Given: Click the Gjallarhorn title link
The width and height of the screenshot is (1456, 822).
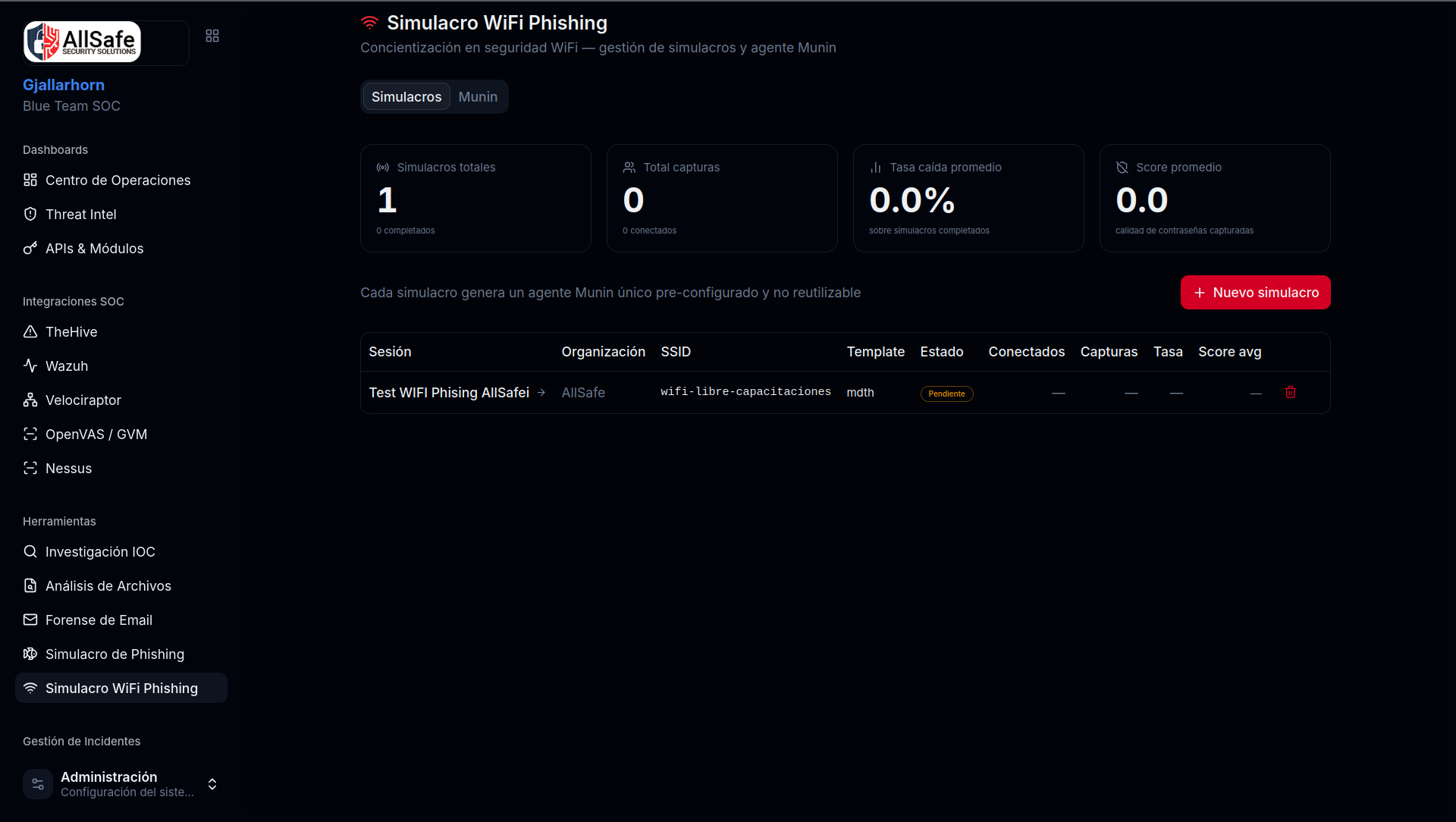Looking at the screenshot, I should coord(64,85).
